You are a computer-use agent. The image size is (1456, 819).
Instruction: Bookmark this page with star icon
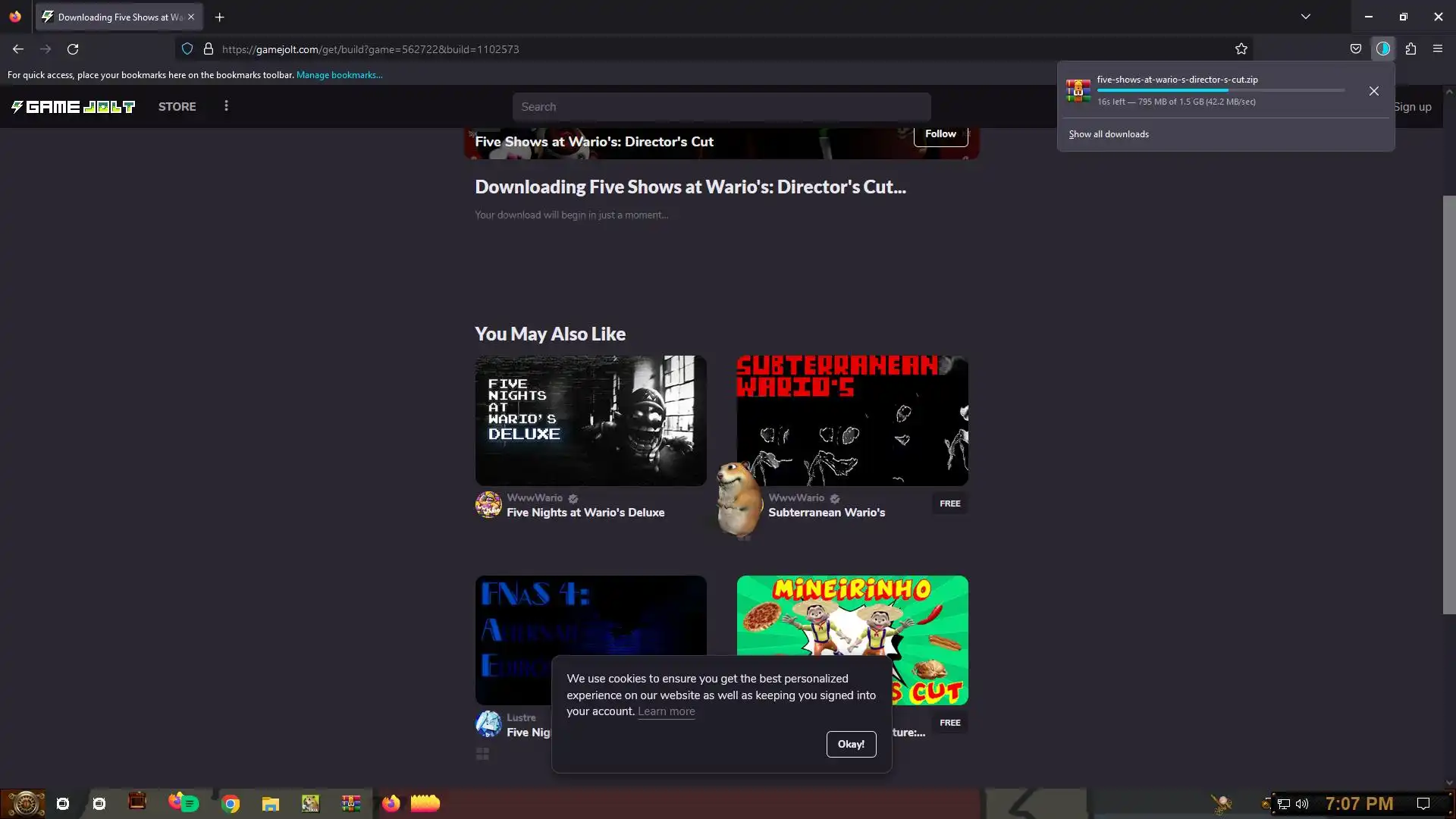(1241, 49)
